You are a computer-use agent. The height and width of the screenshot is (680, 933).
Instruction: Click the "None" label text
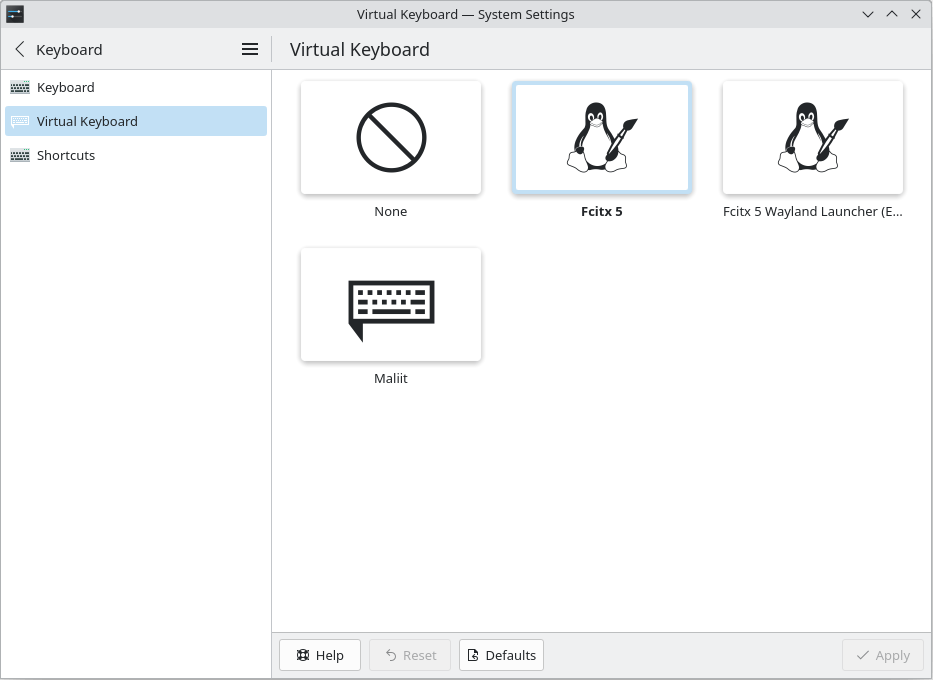pyautogui.click(x=391, y=212)
